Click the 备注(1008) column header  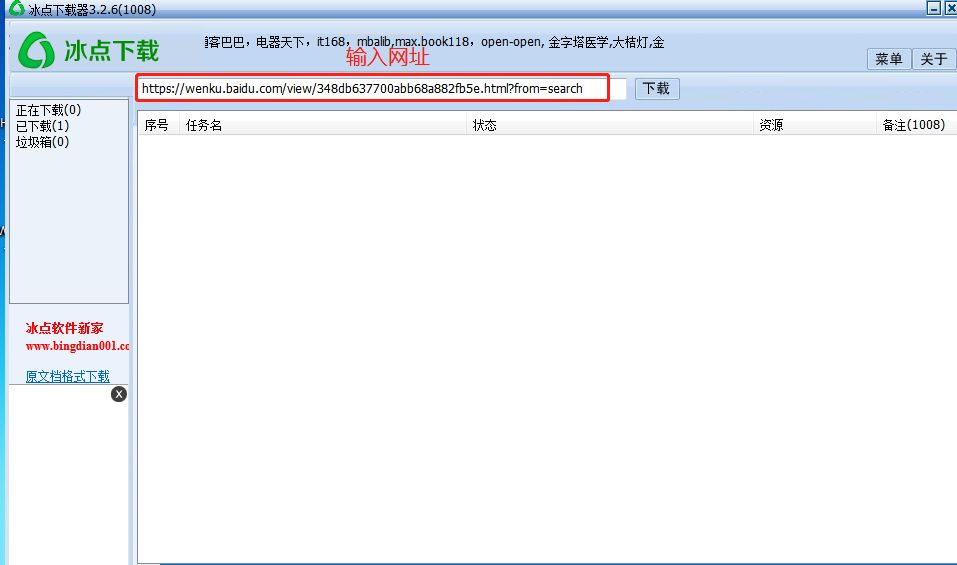pos(916,125)
